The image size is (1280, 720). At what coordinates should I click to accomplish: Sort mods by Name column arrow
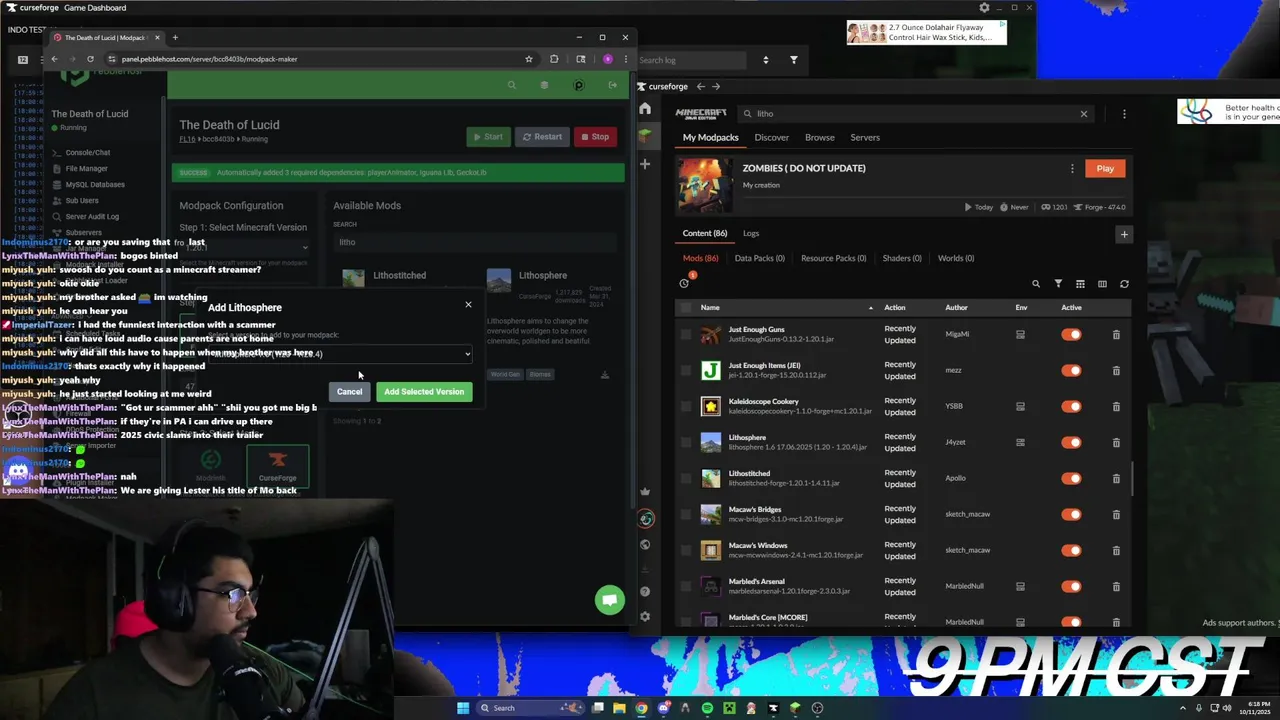[x=870, y=307]
